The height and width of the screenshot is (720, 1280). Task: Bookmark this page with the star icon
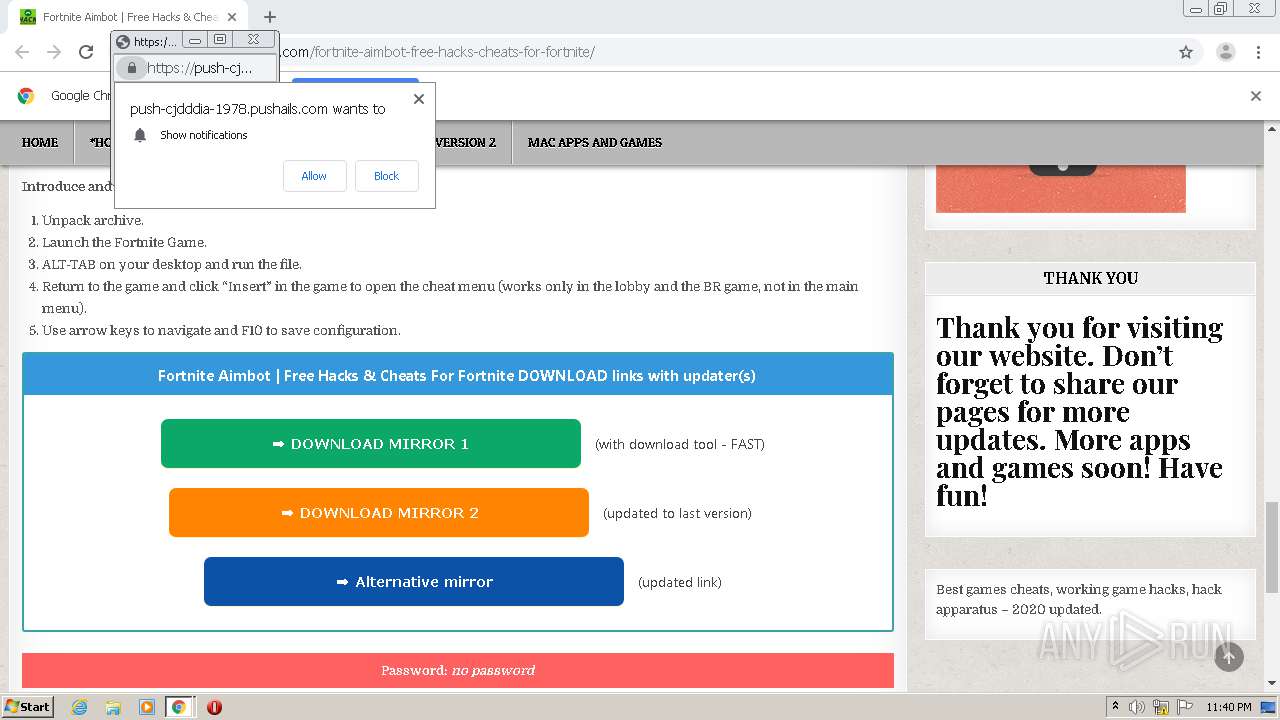[x=1186, y=52]
